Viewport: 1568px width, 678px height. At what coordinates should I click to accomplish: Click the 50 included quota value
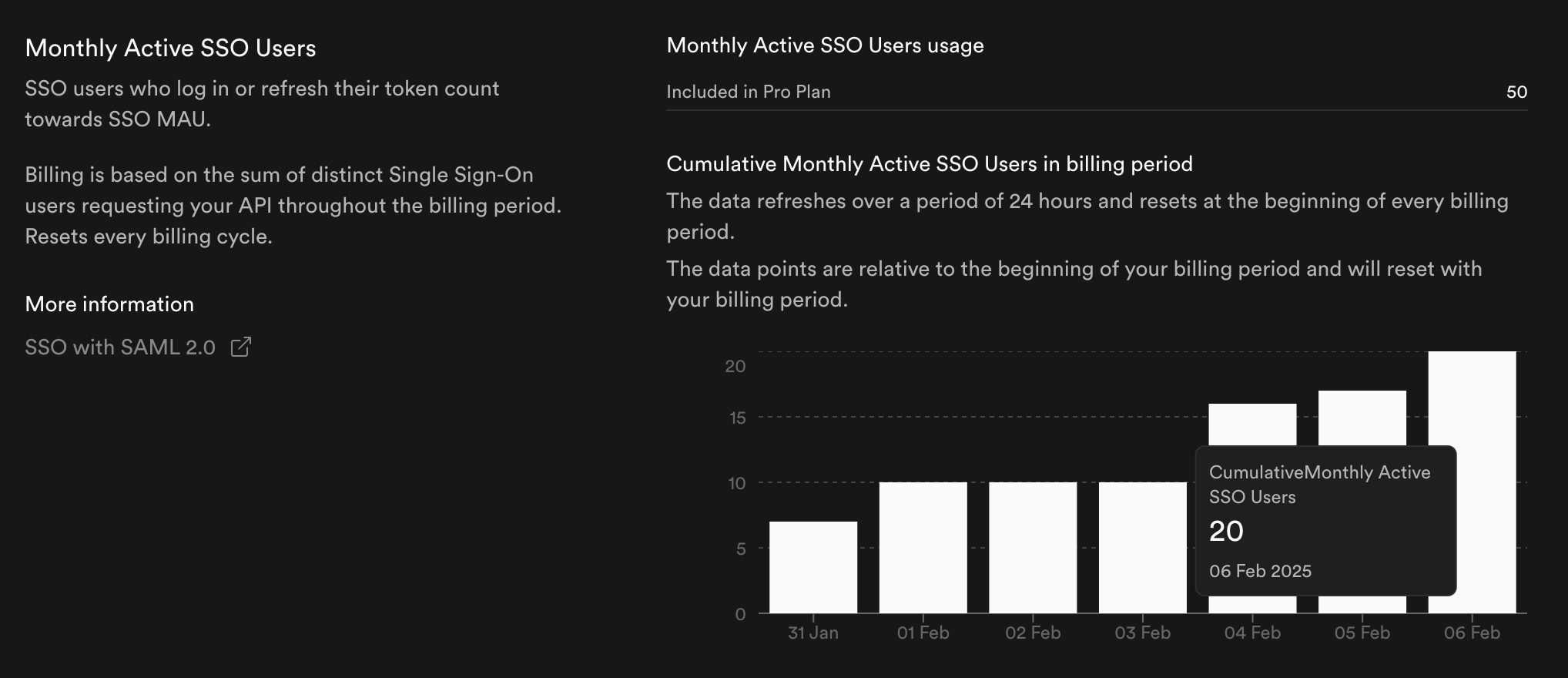(1516, 92)
